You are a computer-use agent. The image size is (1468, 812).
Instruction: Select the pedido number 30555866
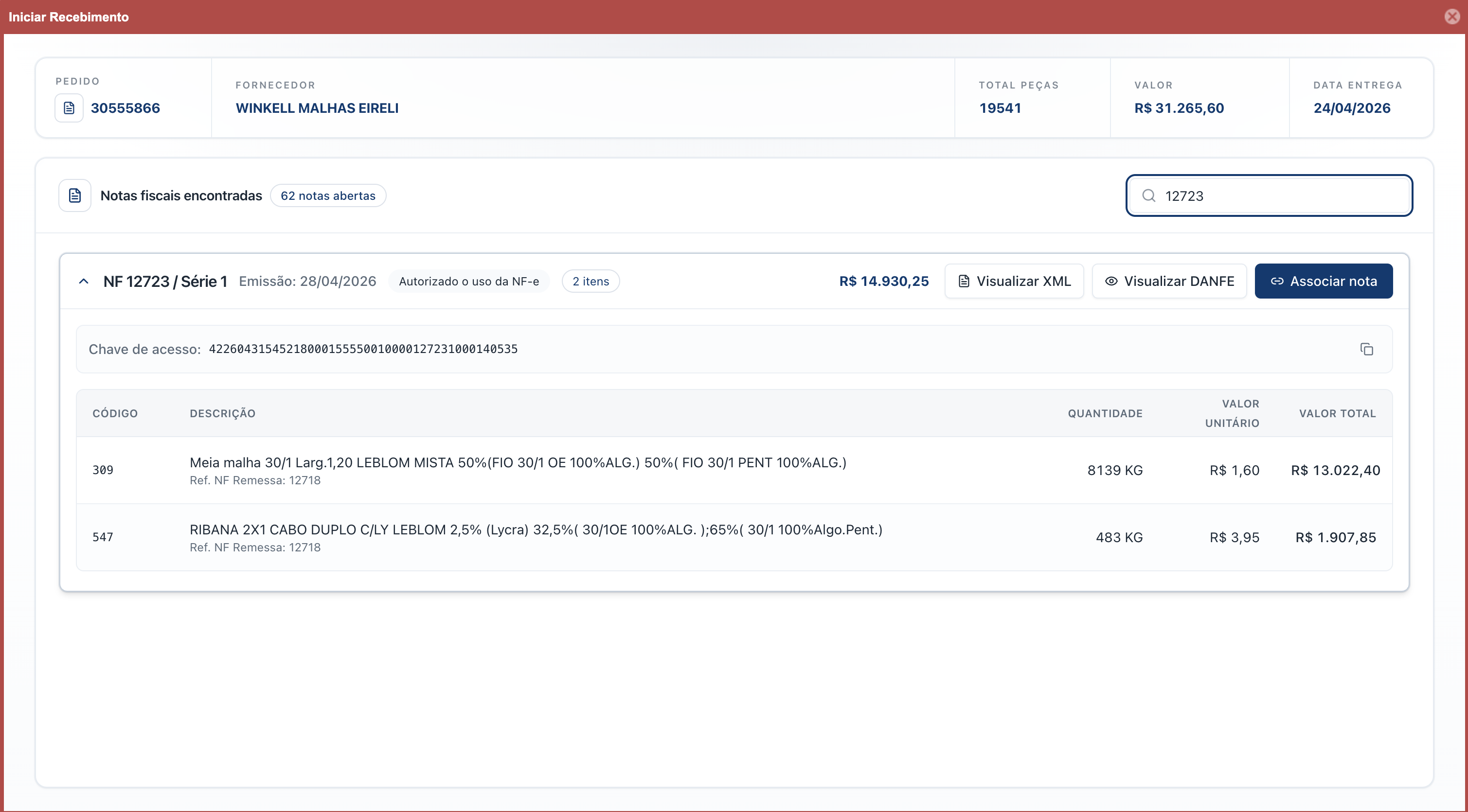(x=125, y=107)
